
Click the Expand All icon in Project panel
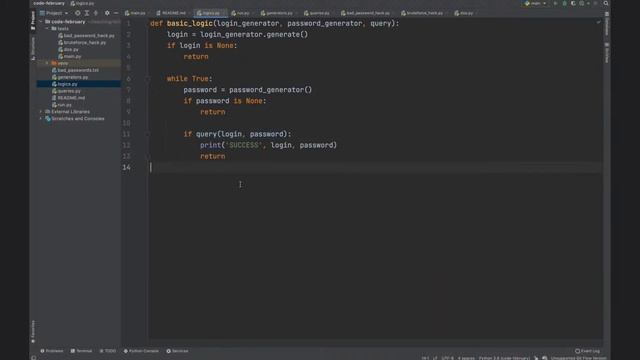[x=87, y=13]
